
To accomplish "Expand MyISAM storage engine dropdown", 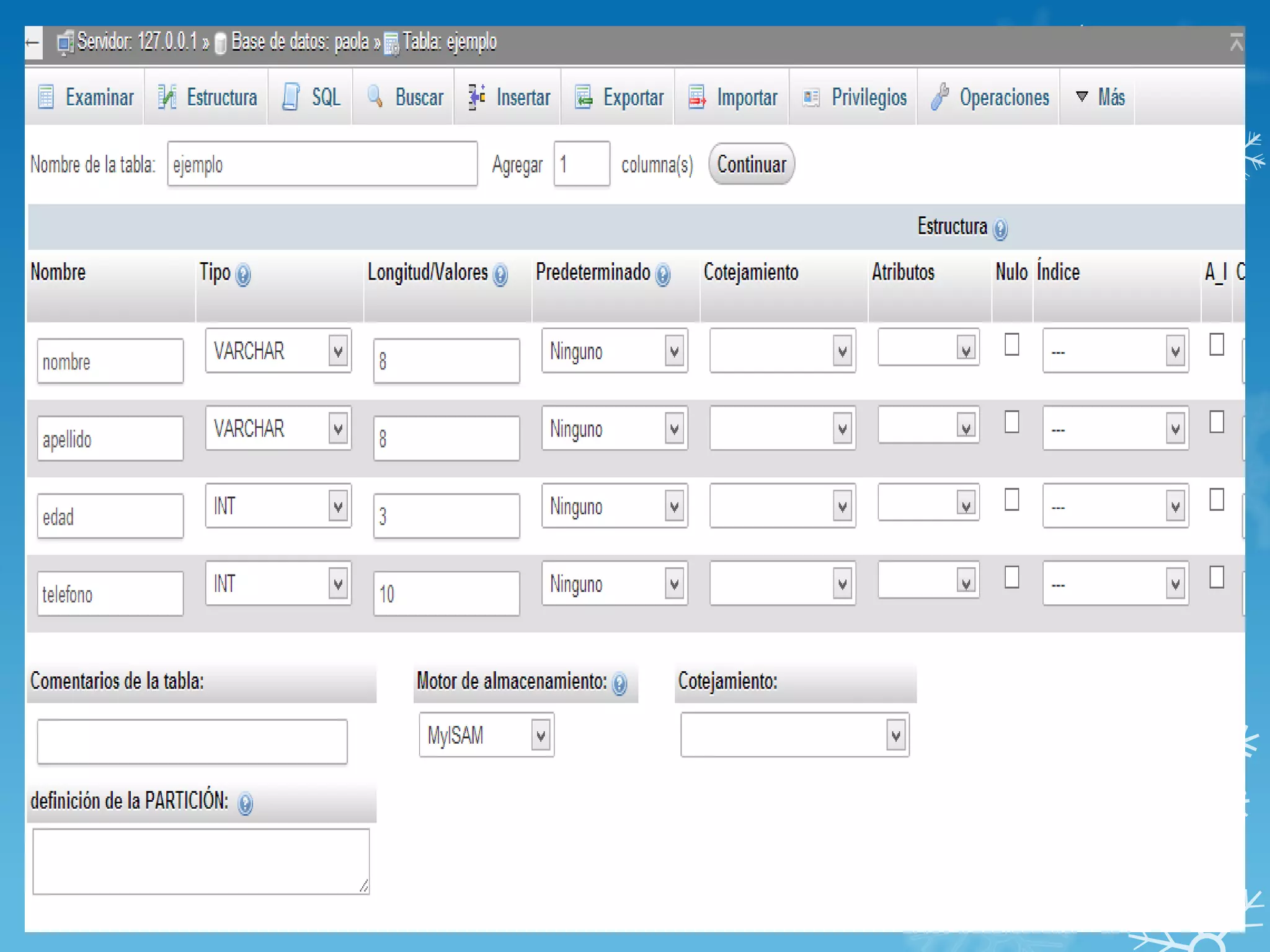I will click(x=486, y=735).
